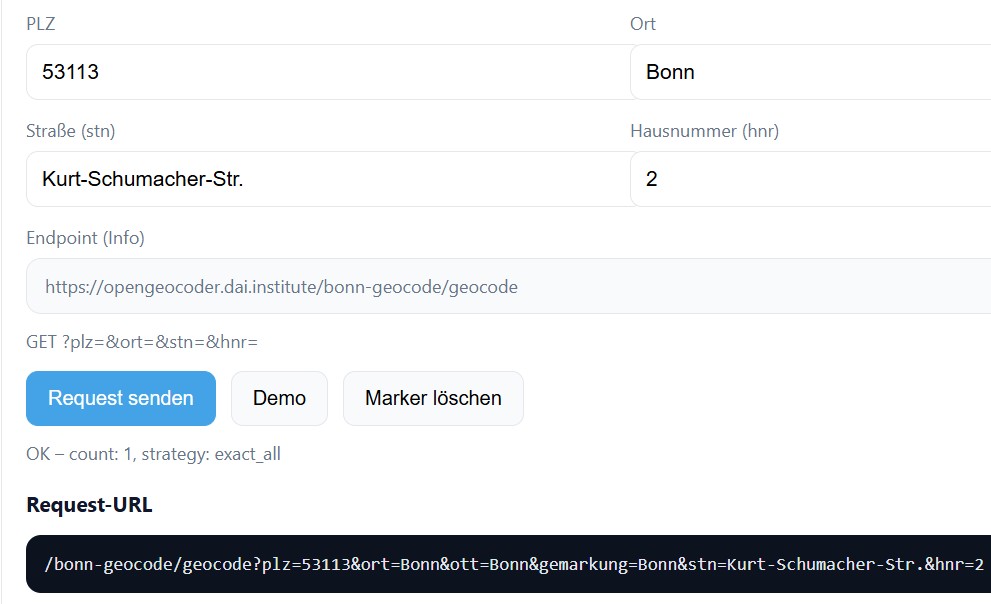991x604 pixels.
Task: Click the Hausnummer (hnr) label
Action: (x=704, y=131)
